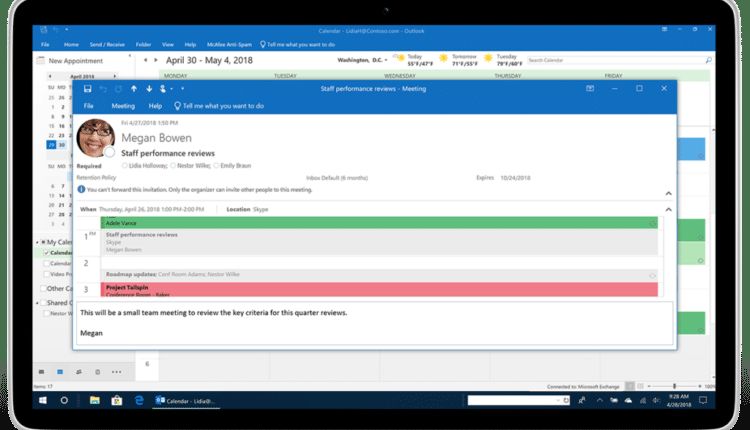Go to previous item with up arrow
The image size is (750, 430).
[x=134, y=89]
